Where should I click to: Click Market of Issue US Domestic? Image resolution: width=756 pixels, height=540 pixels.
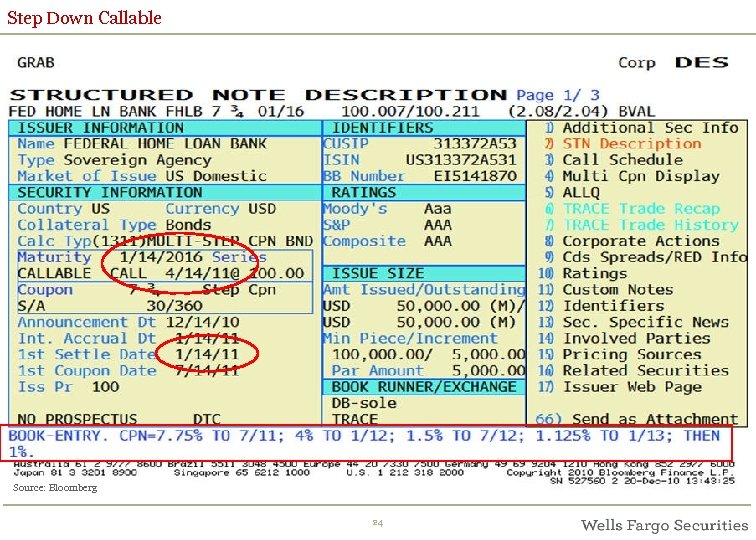(x=216, y=176)
